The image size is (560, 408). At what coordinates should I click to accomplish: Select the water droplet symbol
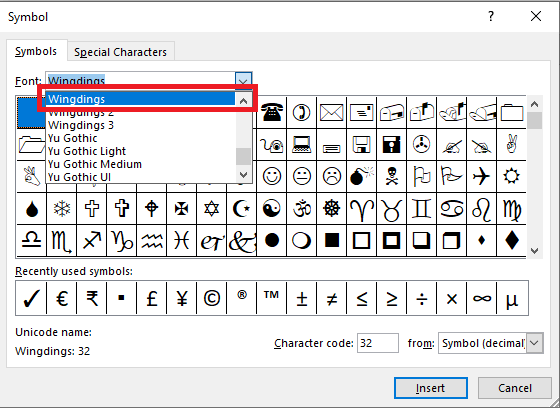pos(32,209)
